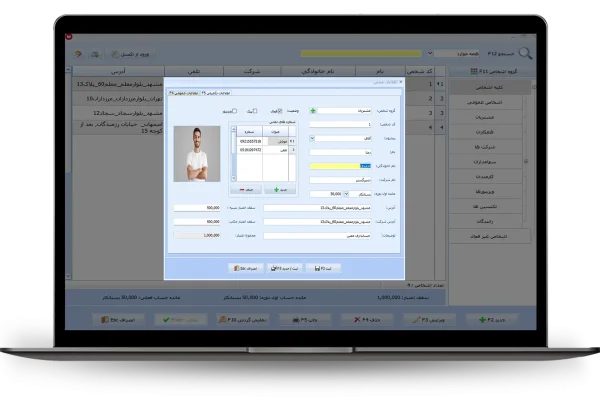The image size is (600, 400).
Task: Click the floppy disk icon on ثبت F2
Action: point(317,268)
